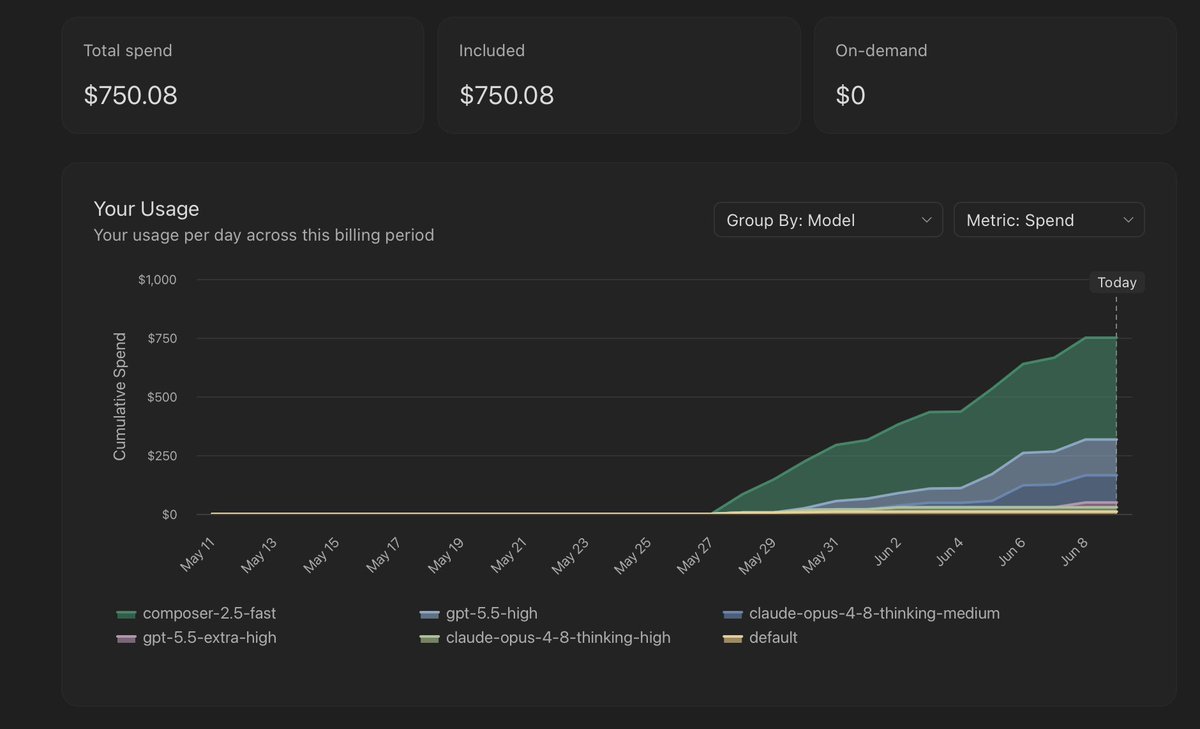The image size is (1200, 729).
Task: Toggle claude-opus-4-8-thinking-high legend swatch
Action: 429,638
